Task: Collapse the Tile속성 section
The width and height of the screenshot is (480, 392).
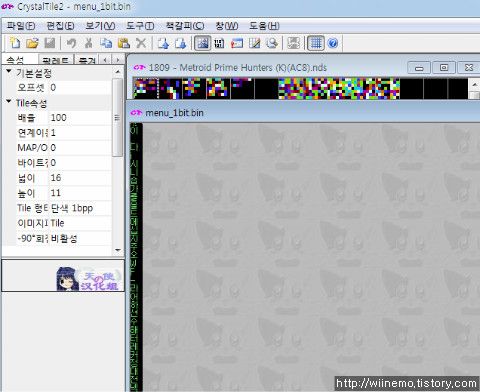Action: [x=9, y=101]
